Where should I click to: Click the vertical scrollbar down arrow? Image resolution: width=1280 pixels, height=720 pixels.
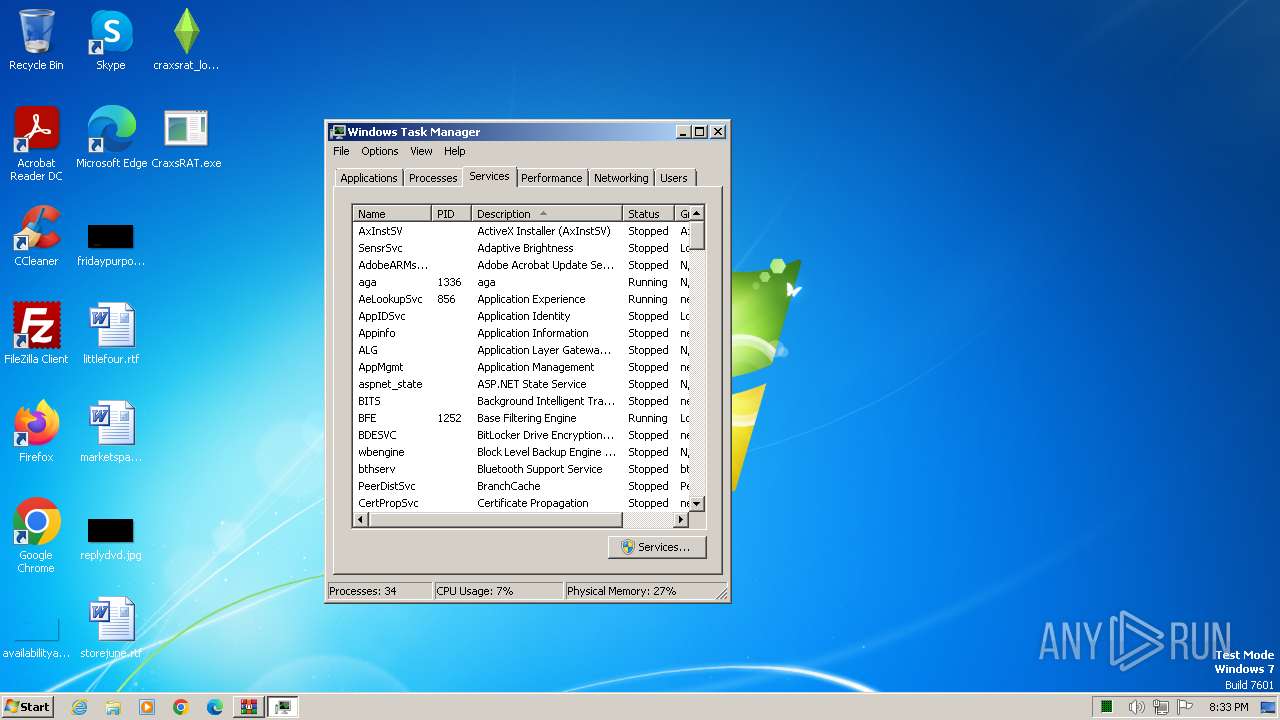click(x=697, y=504)
